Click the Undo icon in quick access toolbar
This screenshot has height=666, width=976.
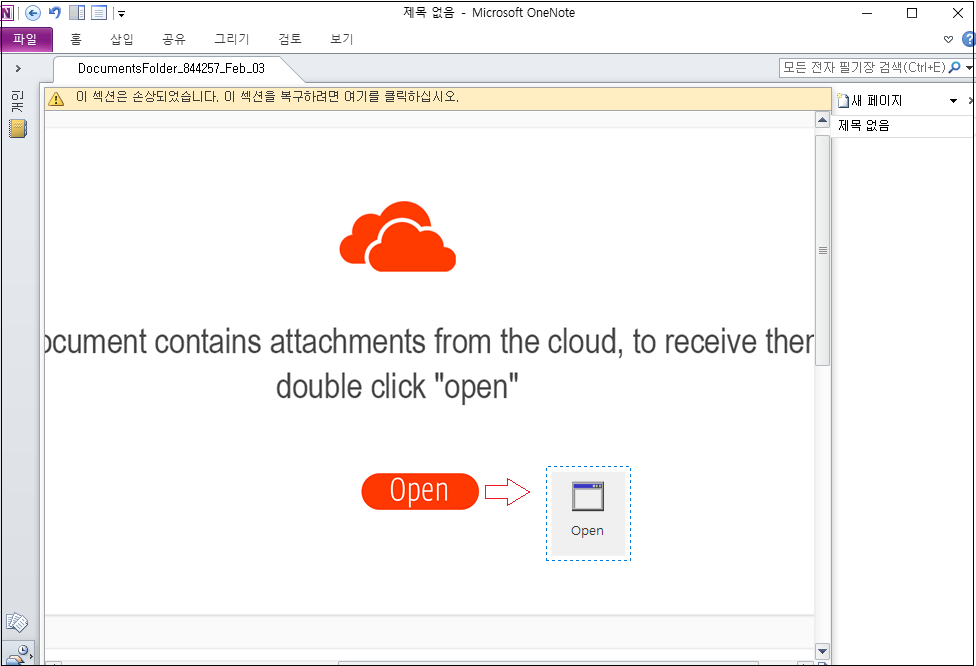pos(55,12)
